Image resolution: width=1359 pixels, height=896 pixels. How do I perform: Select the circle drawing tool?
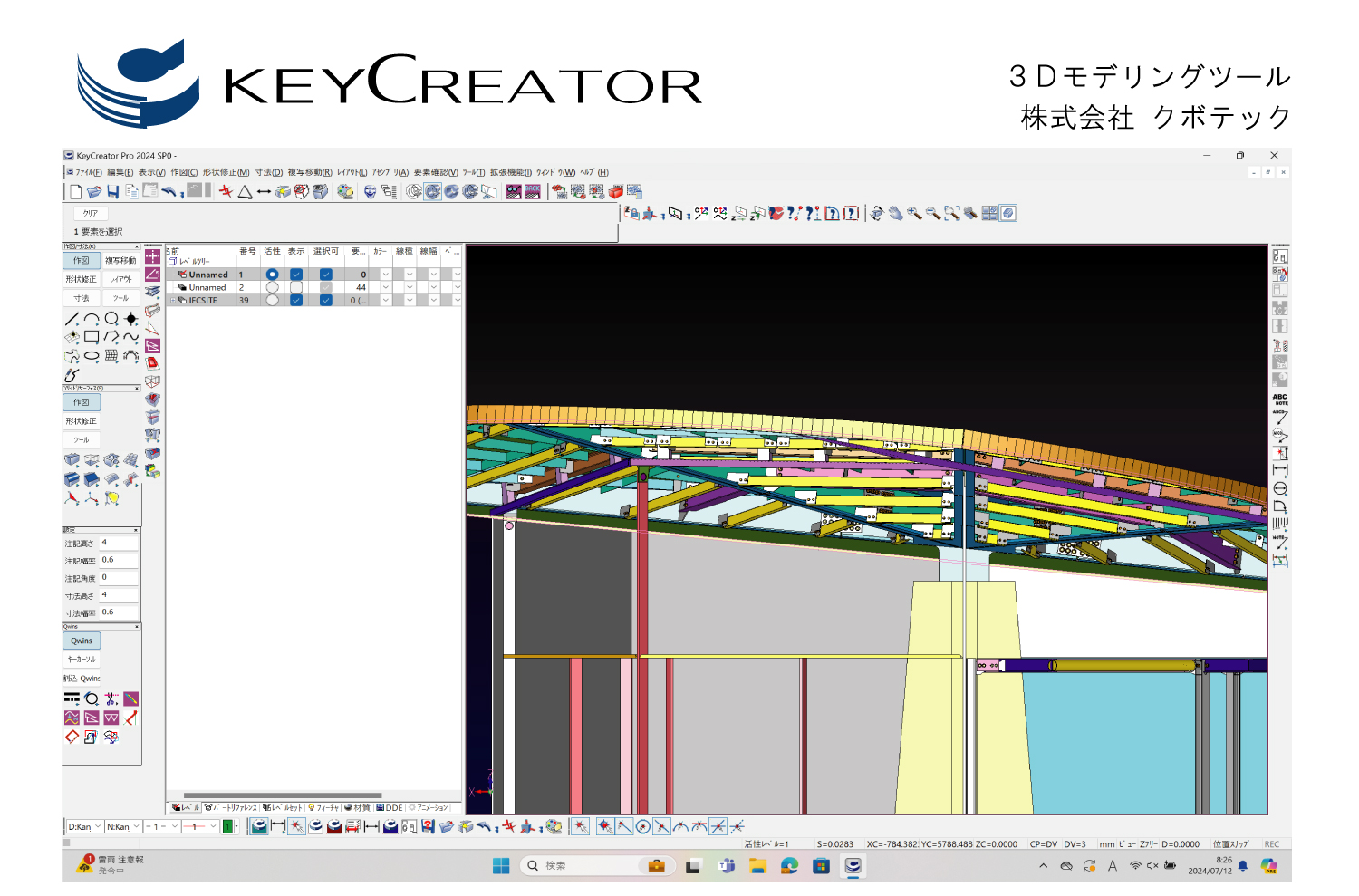tap(111, 319)
